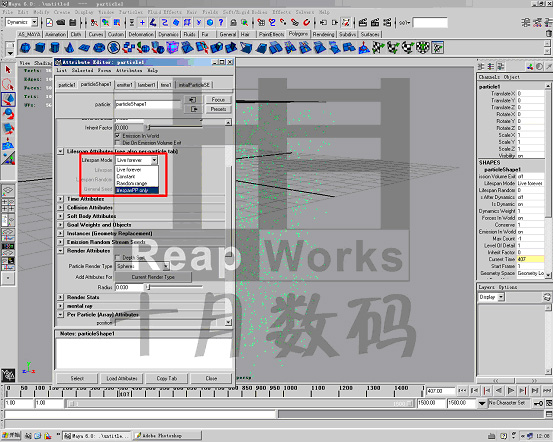Go to the start of the playback range
The image size is (553, 442).
[462, 390]
